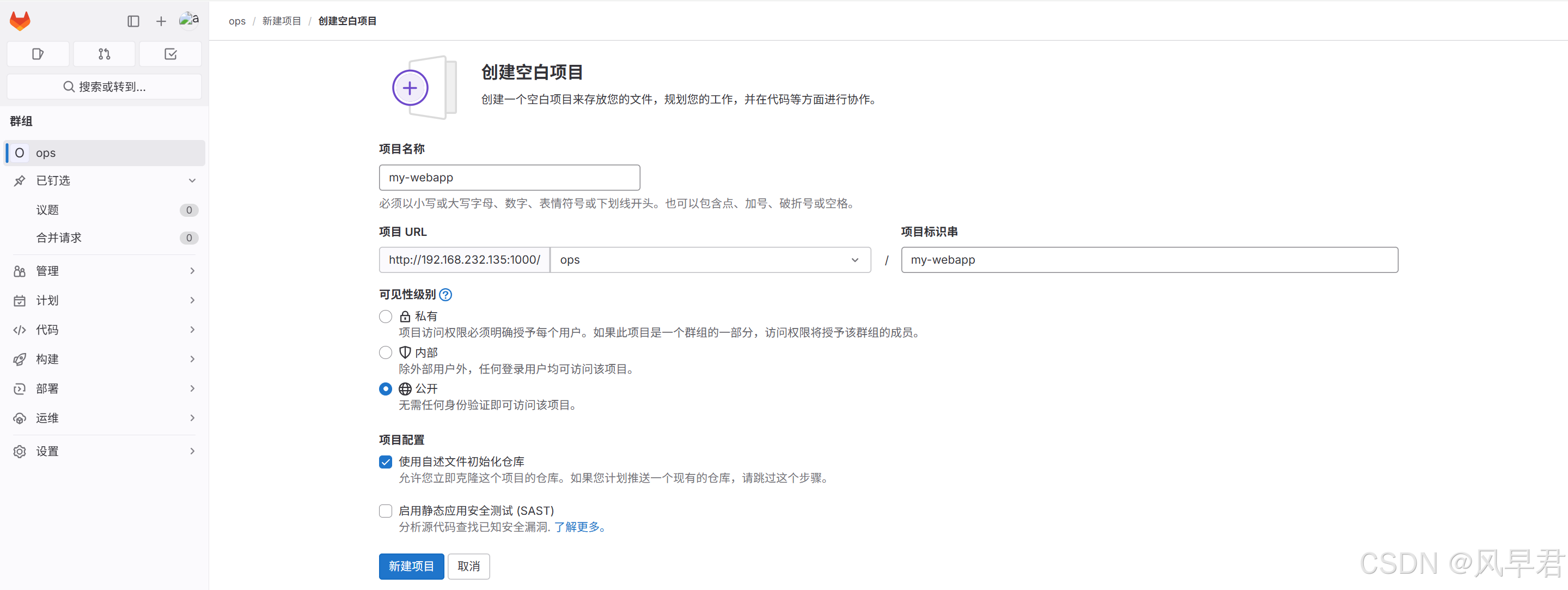Select the 私有 private visibility radio
Viewport: 1568px width, 590px height.
(385, 317)
